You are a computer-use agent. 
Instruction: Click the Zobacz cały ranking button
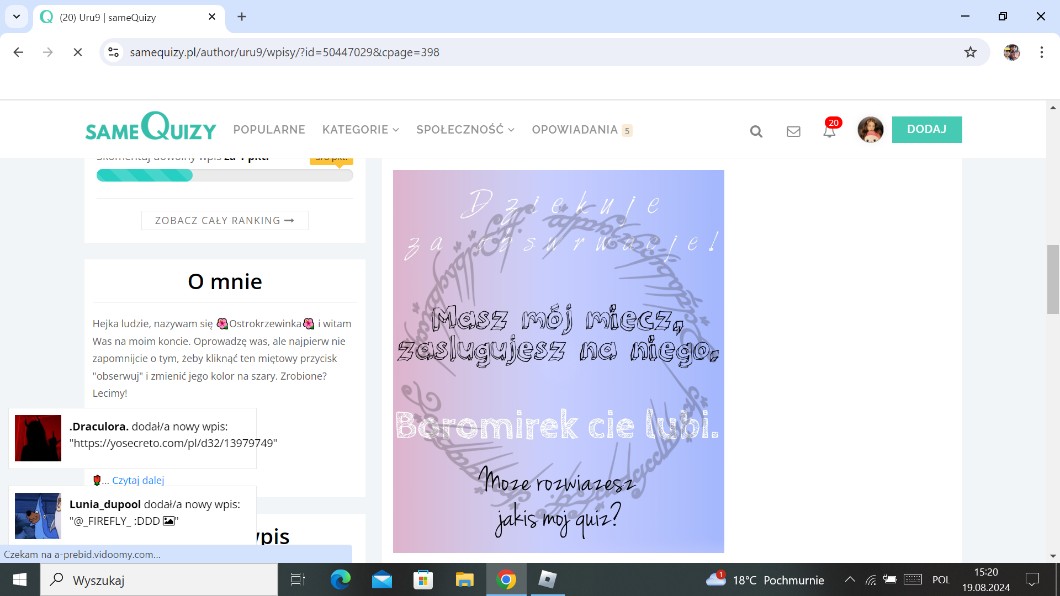click(225, 220)
